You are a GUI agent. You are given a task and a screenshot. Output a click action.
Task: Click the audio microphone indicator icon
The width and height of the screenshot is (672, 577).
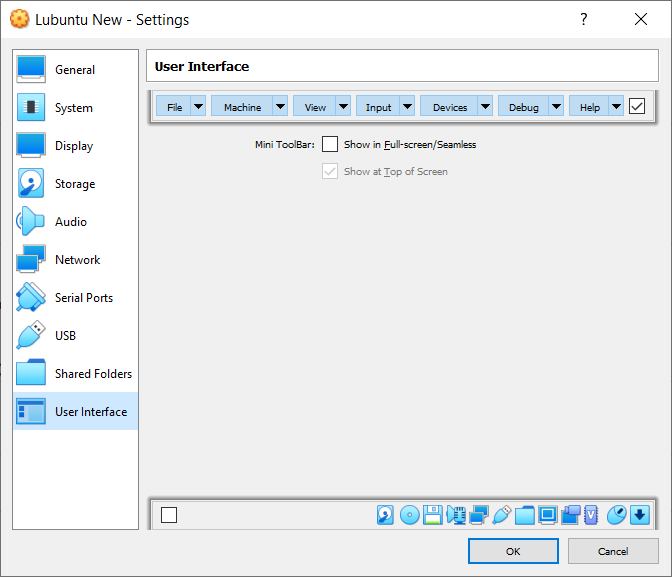pos(456,515)
